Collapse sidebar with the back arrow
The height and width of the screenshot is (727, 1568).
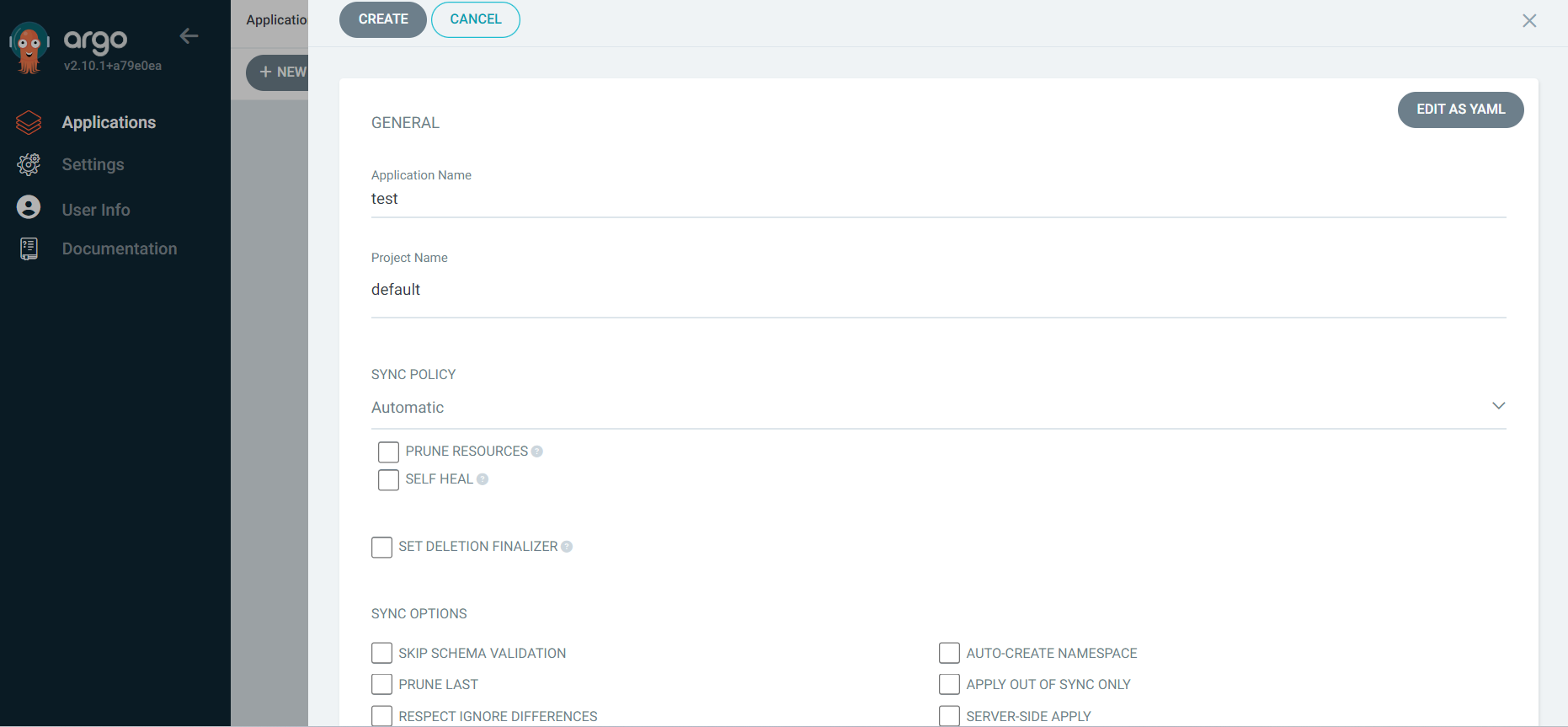[x=189, y=35]
